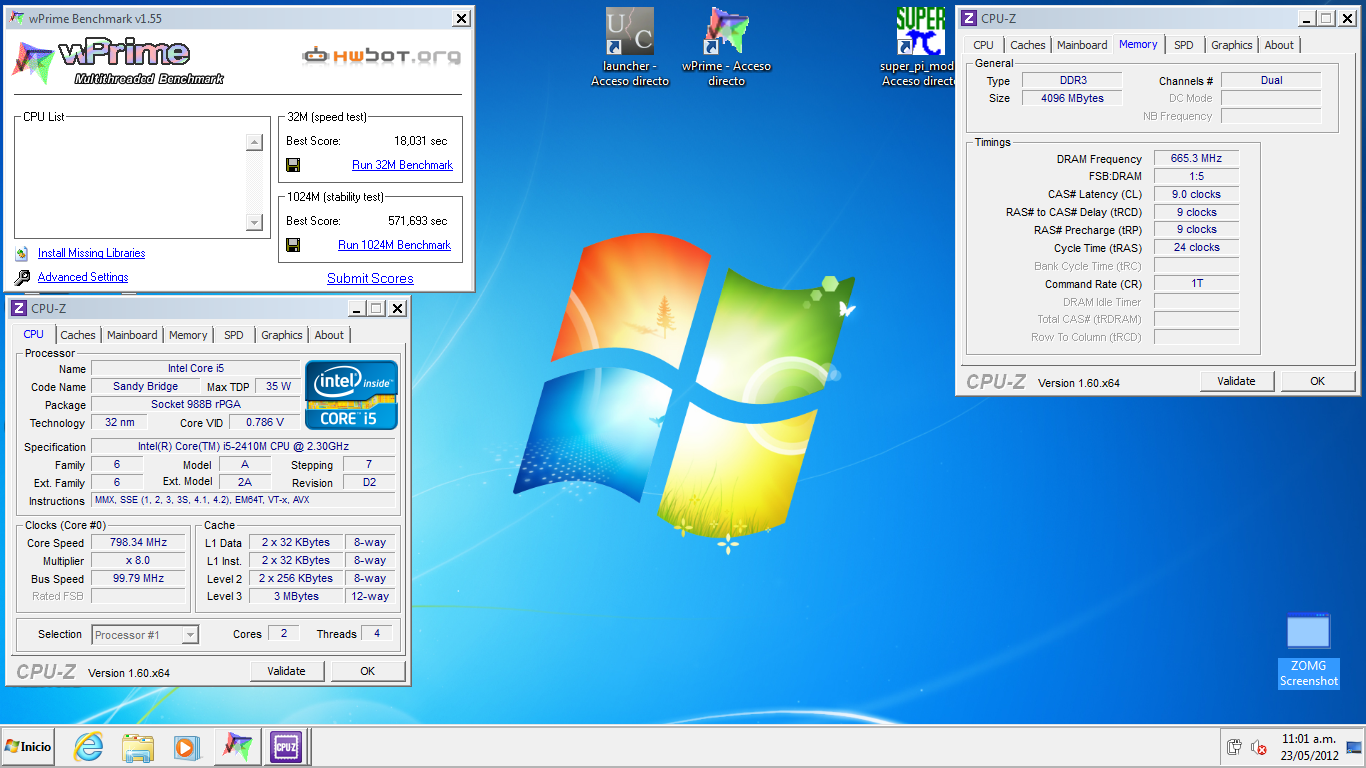This screenshot has width=1366, height=768.
Task: Click the CPU-Z title bar icon in CPU window
Action: (x=19, y=308)
